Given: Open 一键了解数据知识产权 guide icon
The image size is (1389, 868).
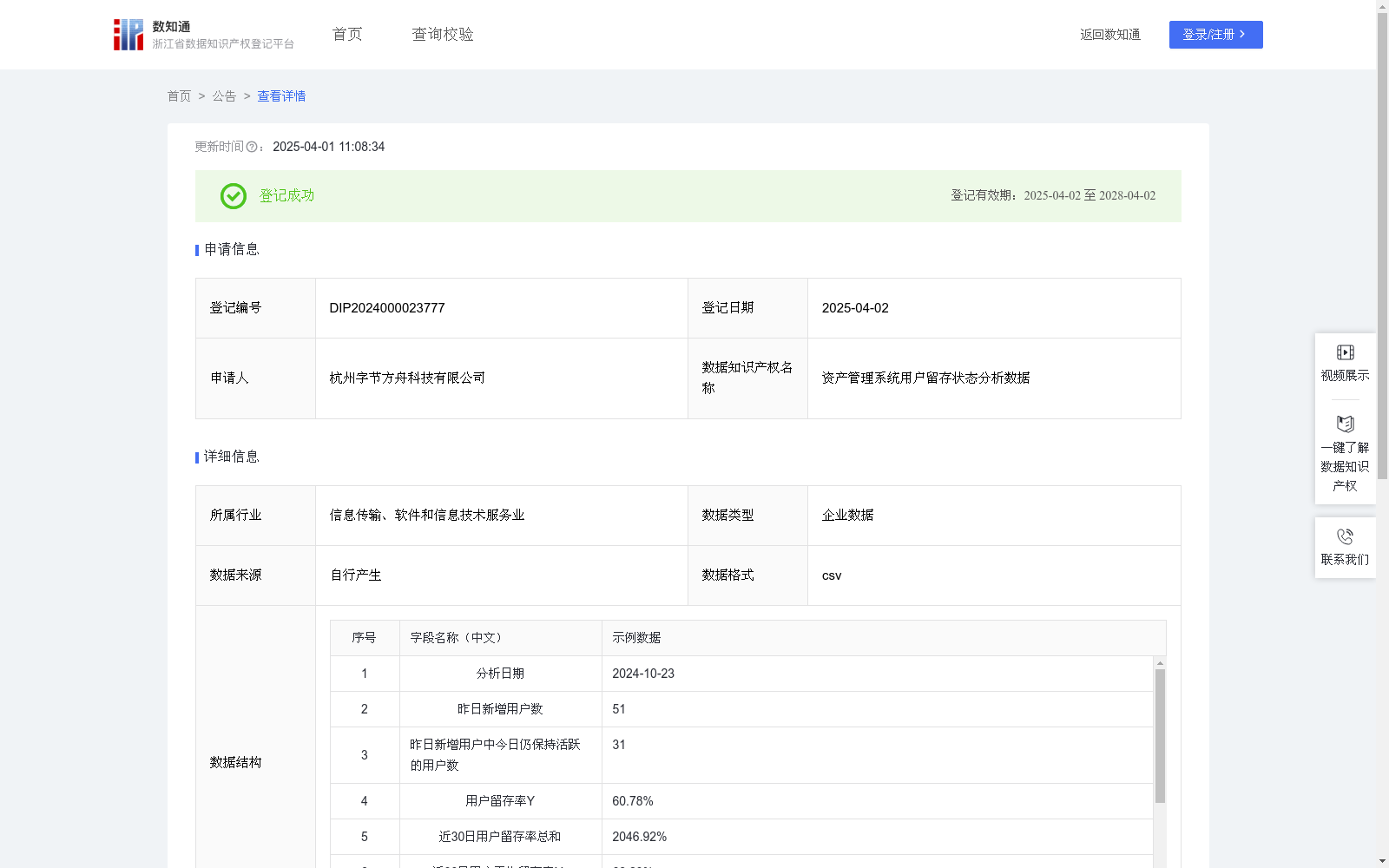Looking at the screenshot, I should coord(1345,424).
